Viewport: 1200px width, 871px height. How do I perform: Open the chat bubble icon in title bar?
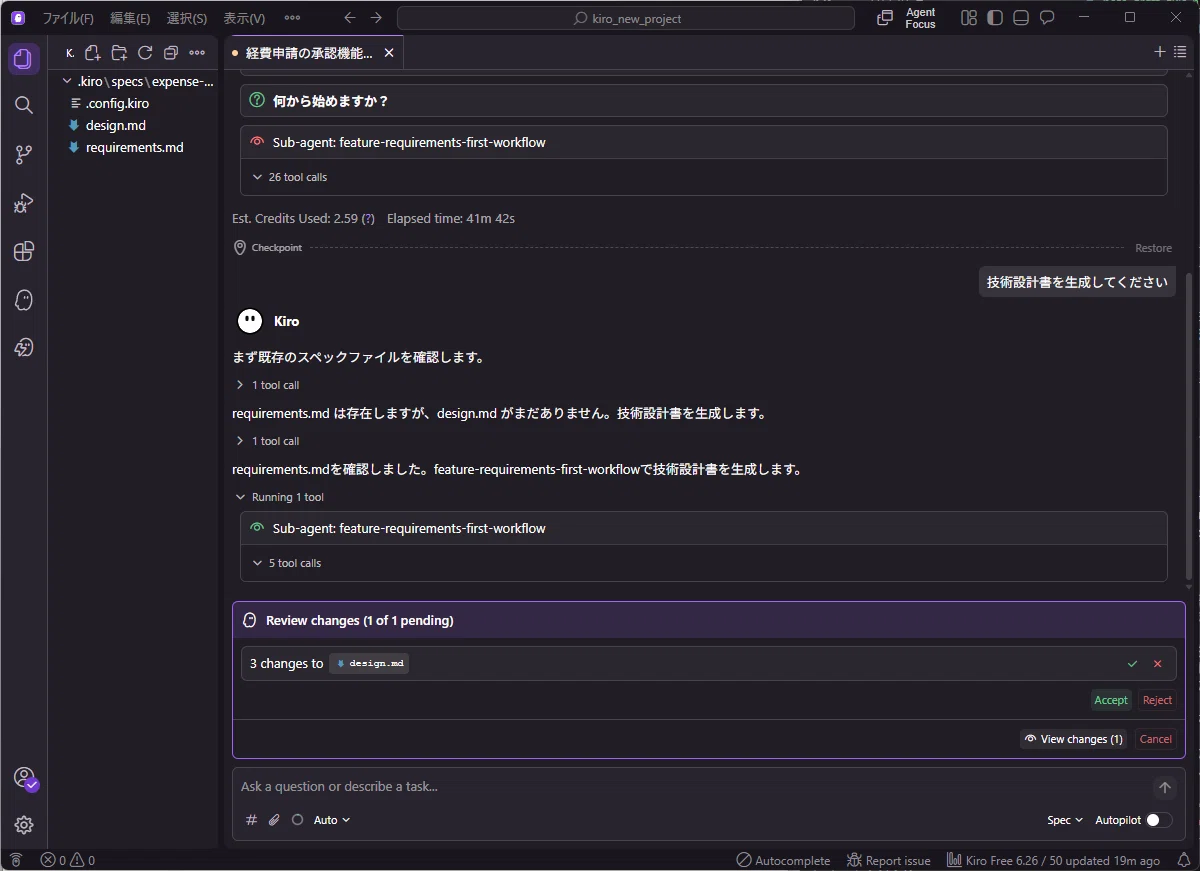1047,18
